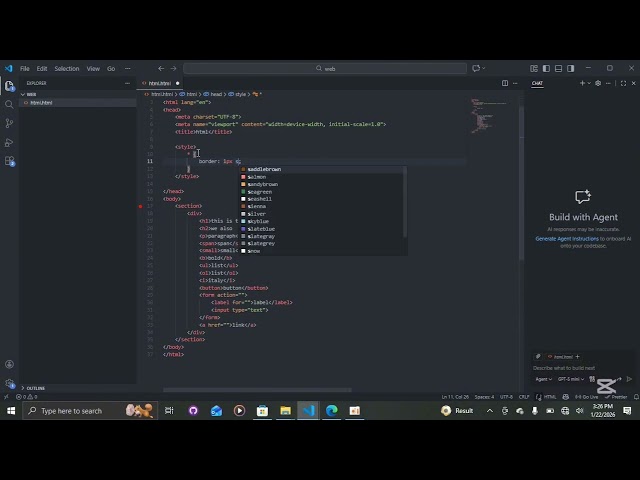640x480 pixels.
Task: Open chat panel More Actions ellipsis
Action: (x=608, y=83)
